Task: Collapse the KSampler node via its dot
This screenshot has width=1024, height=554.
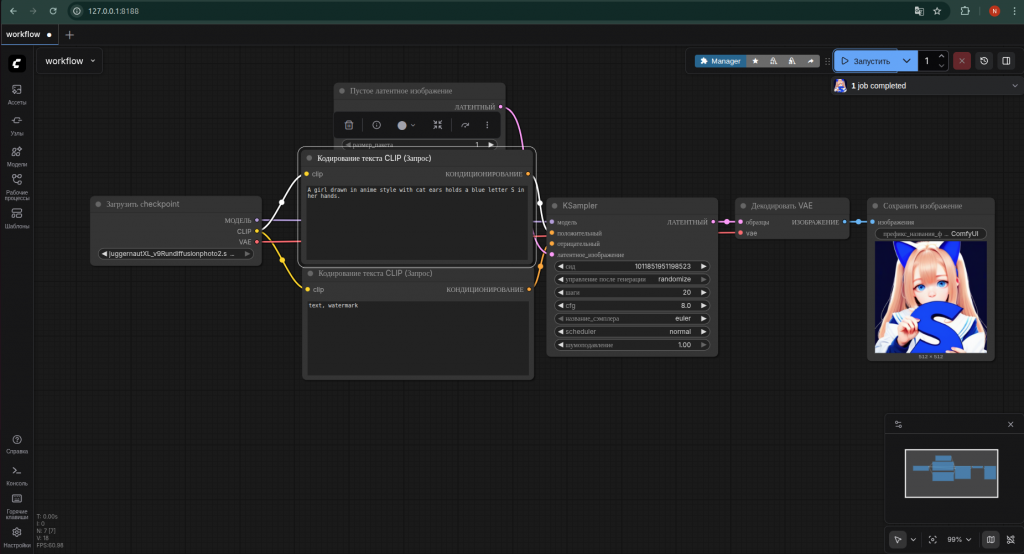Action: [555, 205]
